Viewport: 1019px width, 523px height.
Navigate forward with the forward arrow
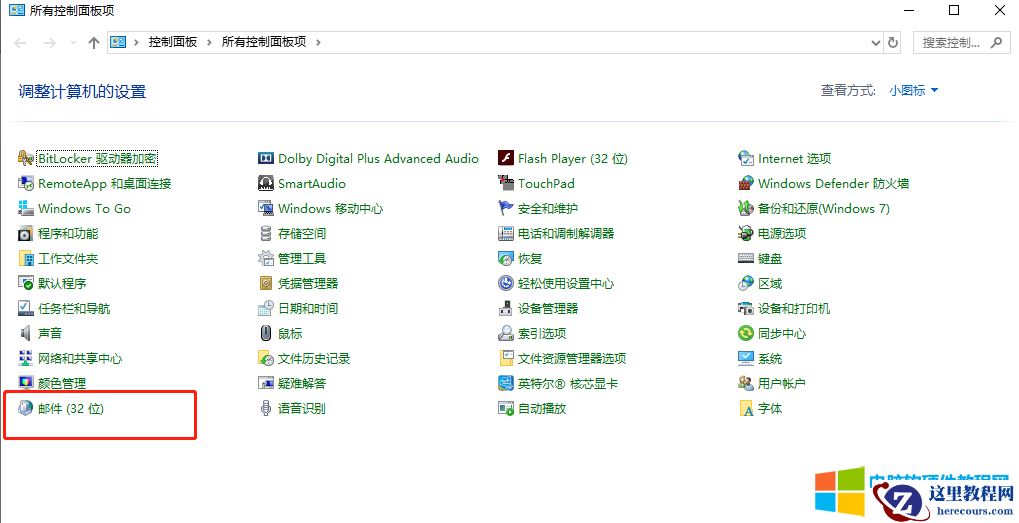(x=49, y=43)
